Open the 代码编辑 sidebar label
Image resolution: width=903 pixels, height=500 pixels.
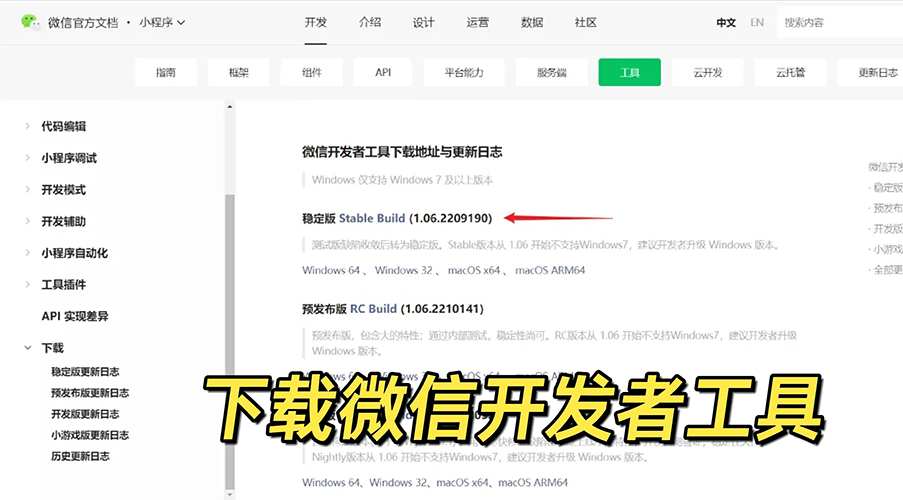click(63, 126)
